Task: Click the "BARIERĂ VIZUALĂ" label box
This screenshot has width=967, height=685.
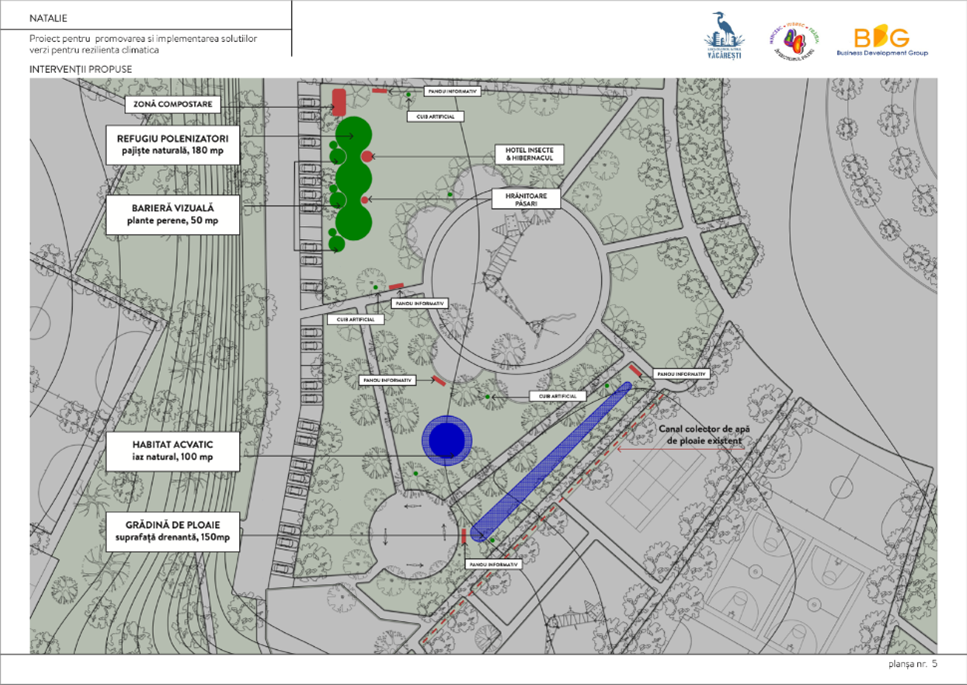Action: pyautogui.click(x=173, y=215)
